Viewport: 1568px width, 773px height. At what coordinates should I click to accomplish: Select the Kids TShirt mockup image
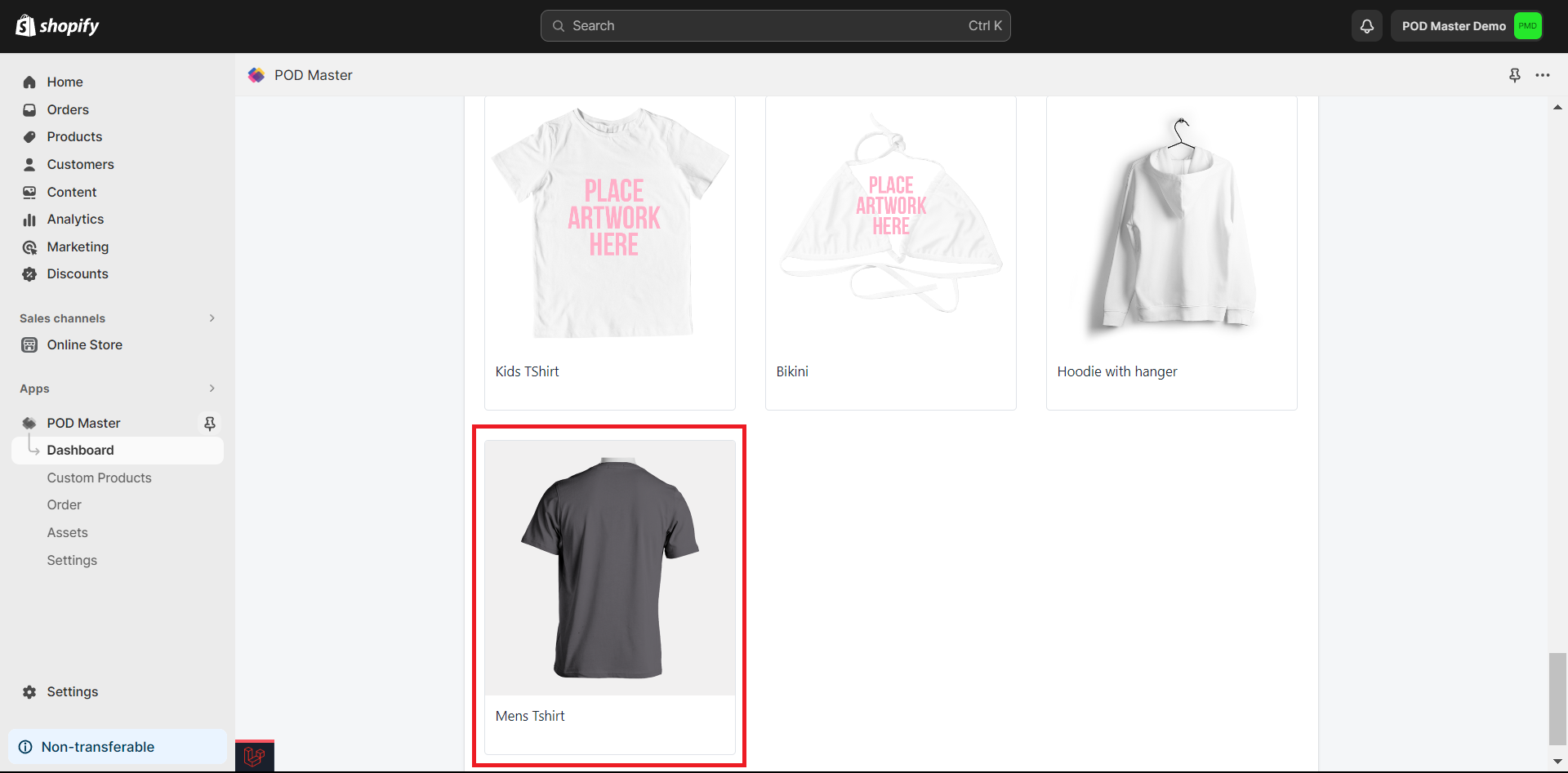click(x=610, y=223)
